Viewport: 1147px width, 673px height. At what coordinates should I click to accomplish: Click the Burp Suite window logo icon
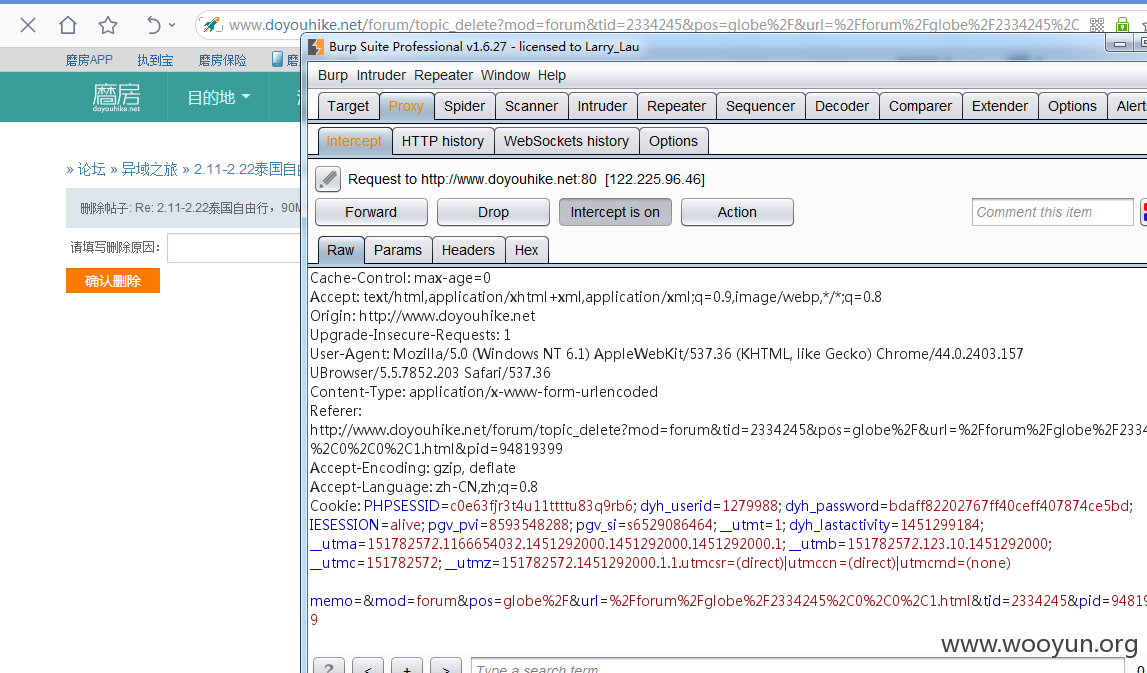coord(316,47)
